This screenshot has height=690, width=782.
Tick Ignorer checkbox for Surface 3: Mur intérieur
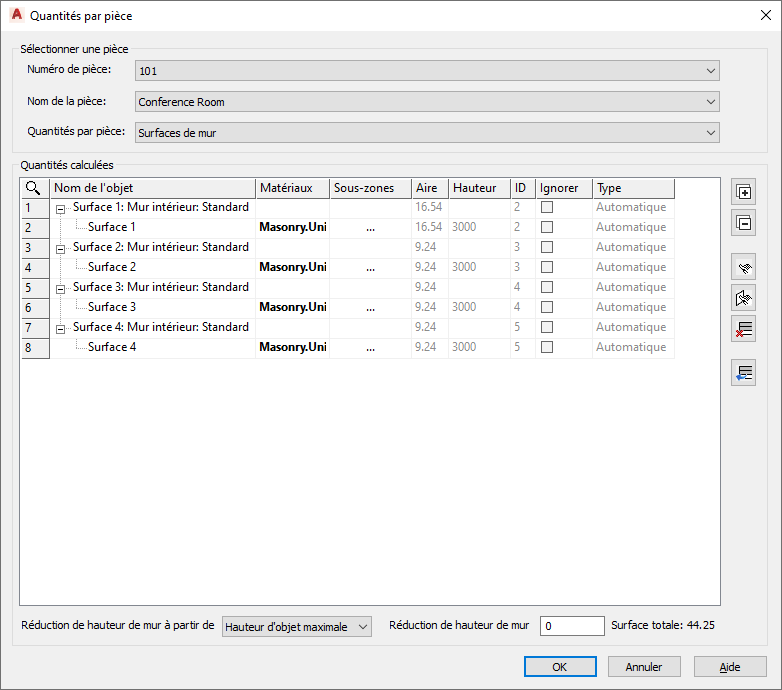coord(547,287)
